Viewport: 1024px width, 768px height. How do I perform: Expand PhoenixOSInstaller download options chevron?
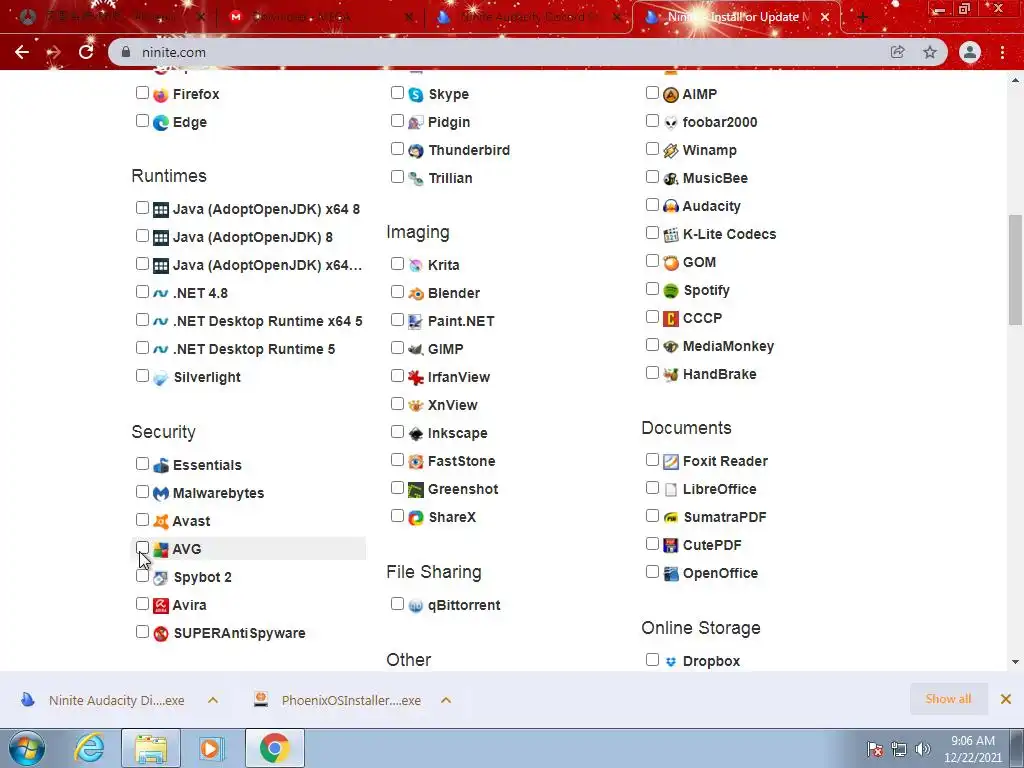446,700
